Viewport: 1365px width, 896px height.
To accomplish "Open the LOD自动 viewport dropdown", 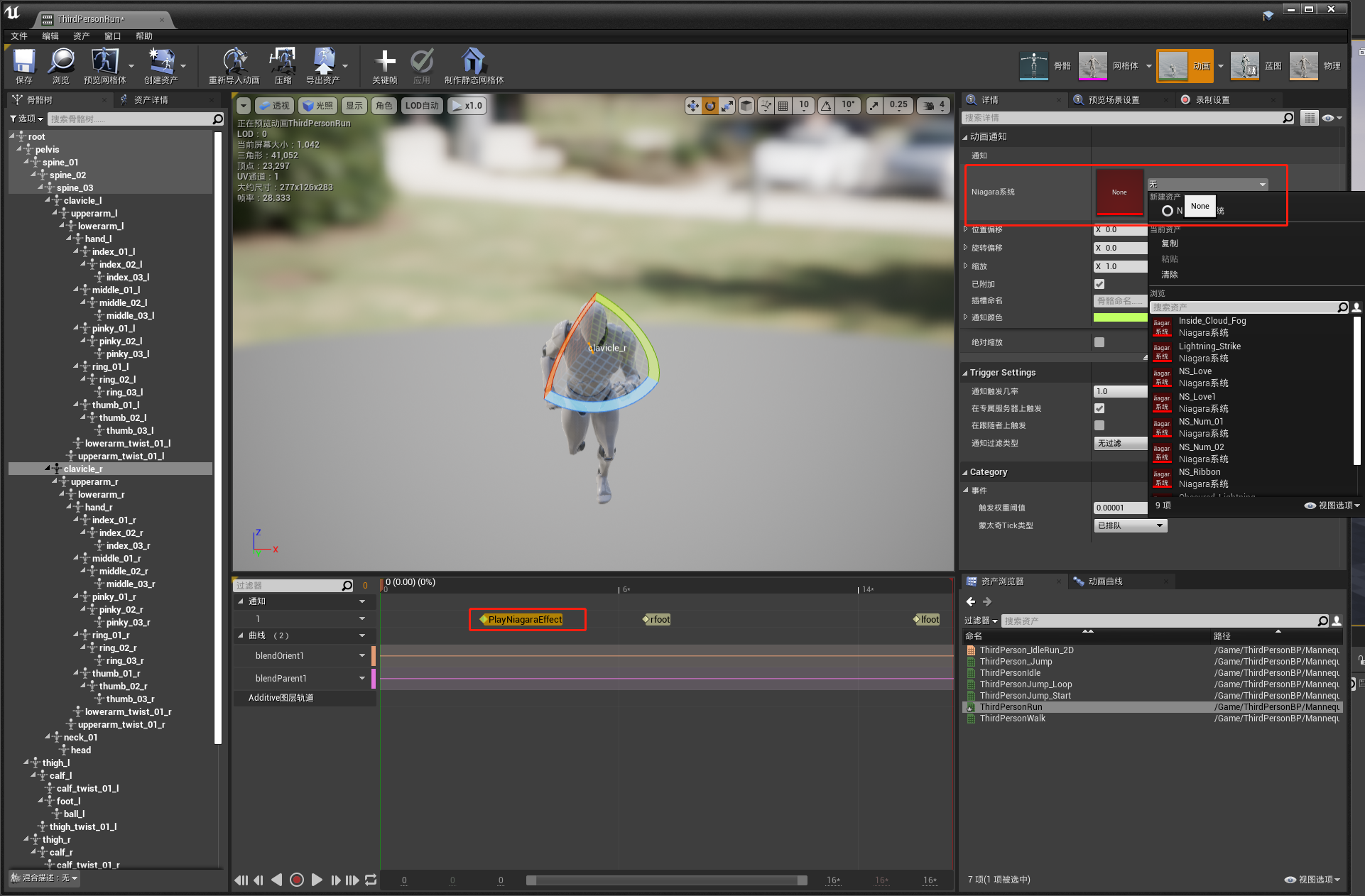I will 422,106.
